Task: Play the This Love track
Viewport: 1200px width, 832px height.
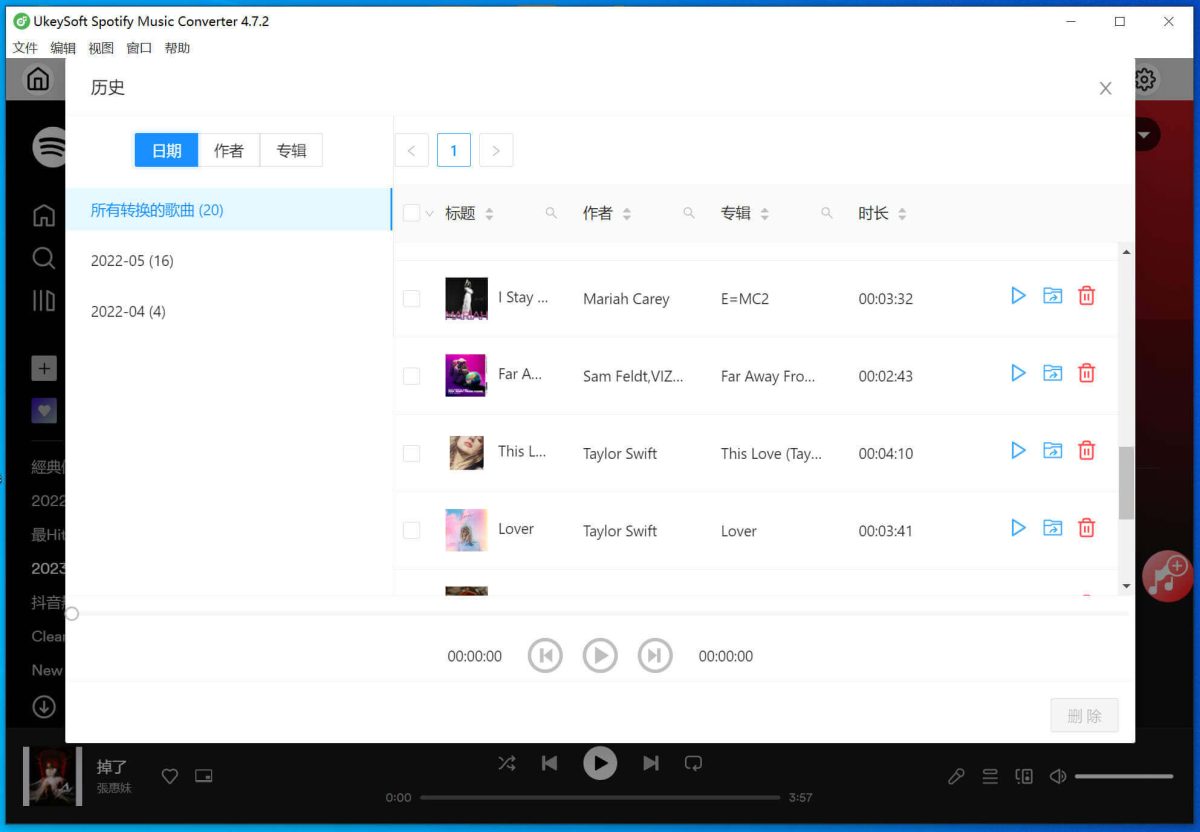Action: tap(1018, 451)
